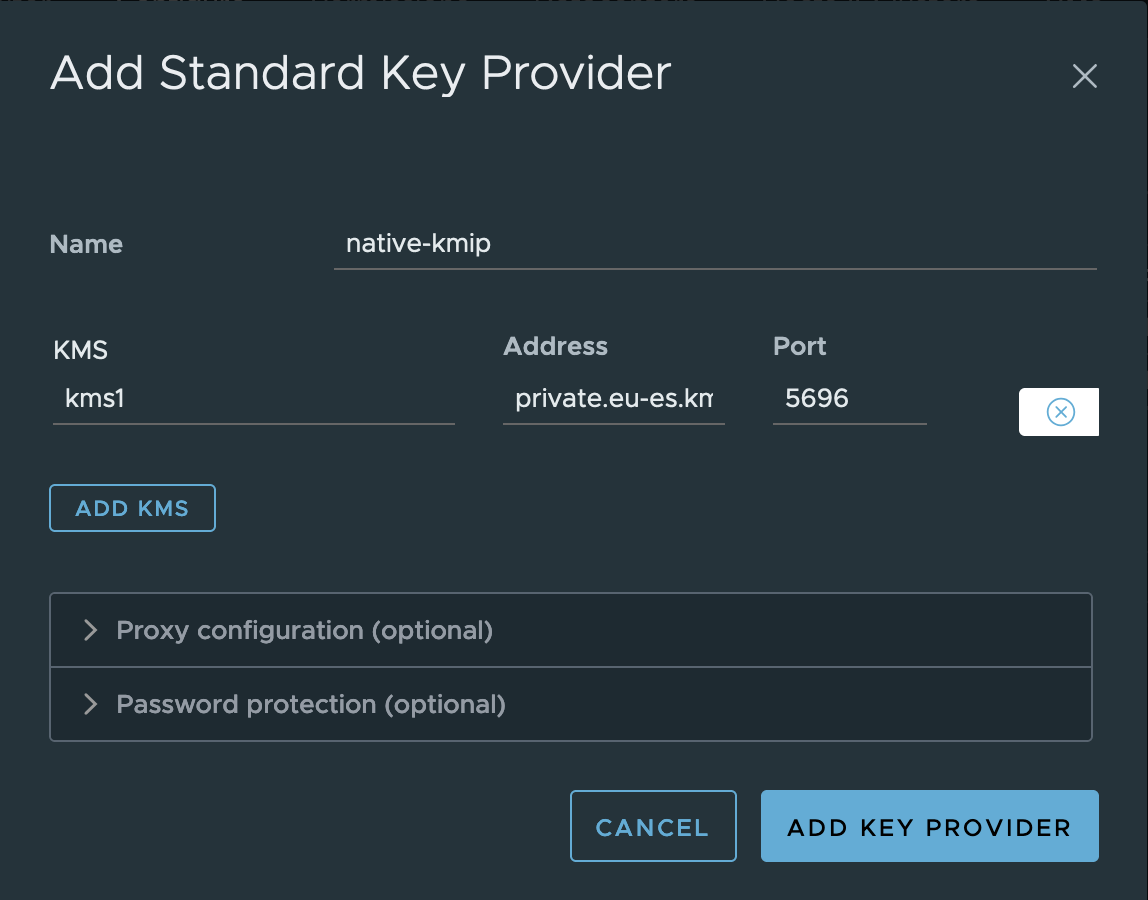Click the Port field showing 5696
Image resolution: width=1148 pixels, height=900 pixels.
pyautogui.click(x=849, y=400)
